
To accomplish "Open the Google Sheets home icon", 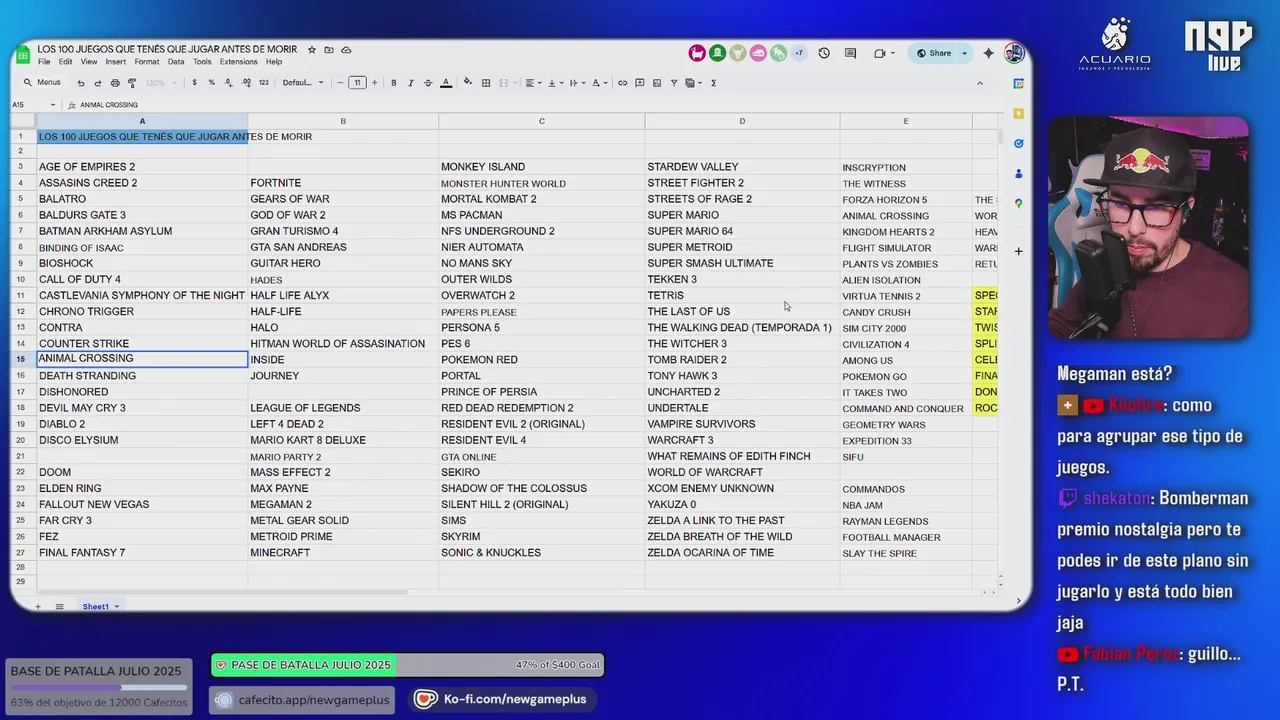I will point(22,54).
